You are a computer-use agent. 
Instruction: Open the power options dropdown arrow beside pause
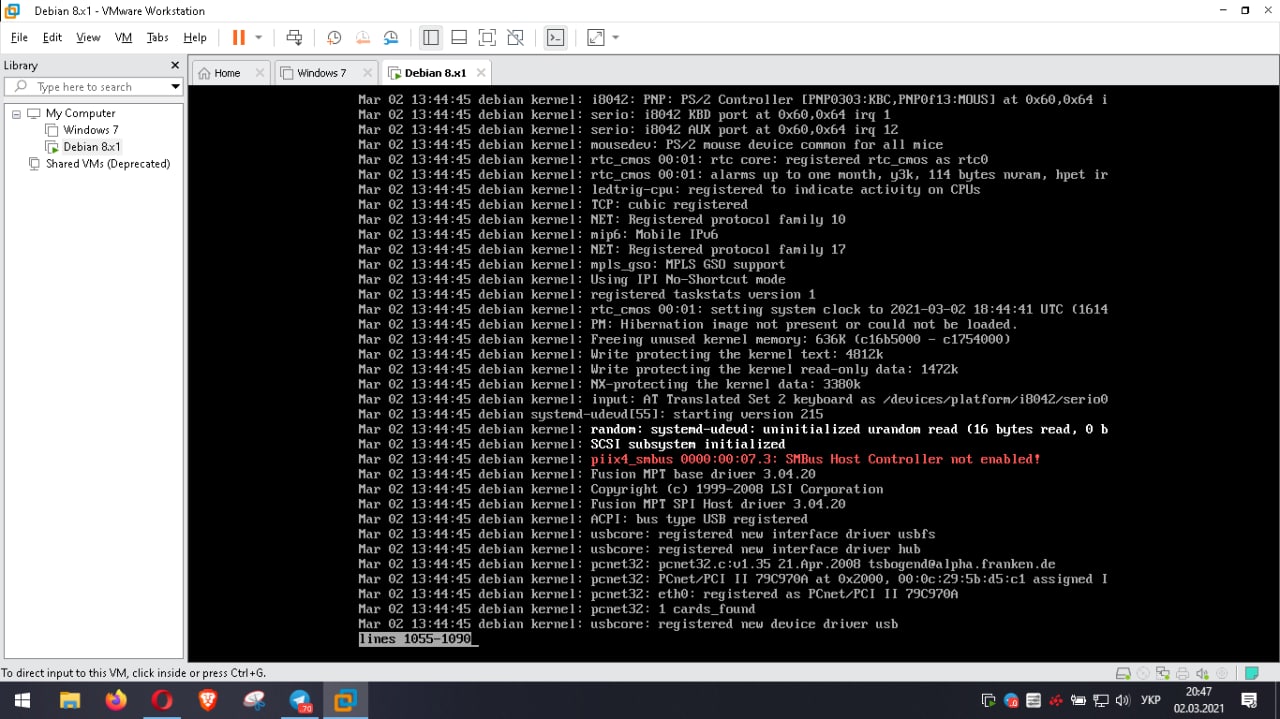[259, 37]
